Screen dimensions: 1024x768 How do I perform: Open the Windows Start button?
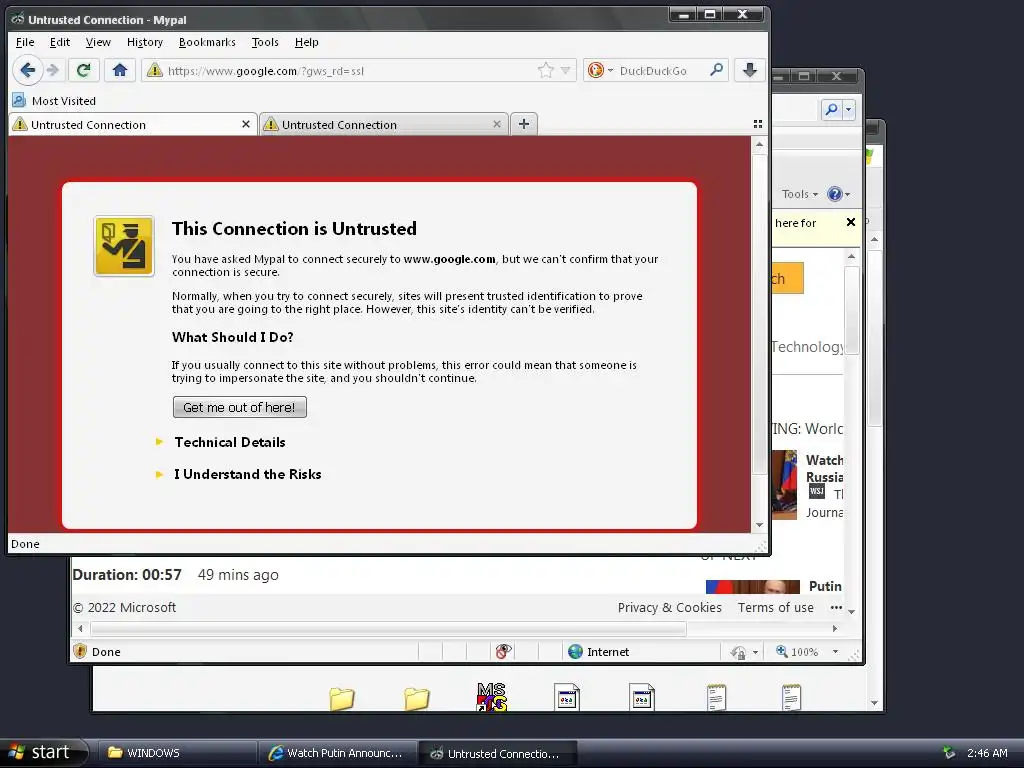[43, 752]
